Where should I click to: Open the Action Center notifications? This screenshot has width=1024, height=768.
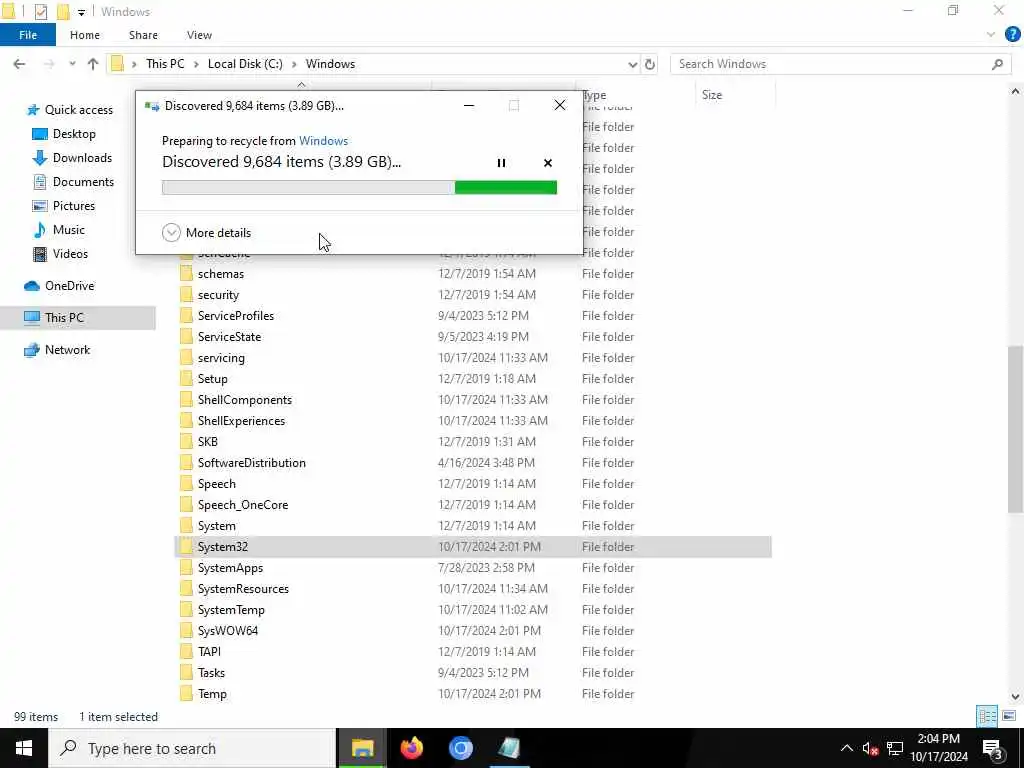click(x=992, y=748)
